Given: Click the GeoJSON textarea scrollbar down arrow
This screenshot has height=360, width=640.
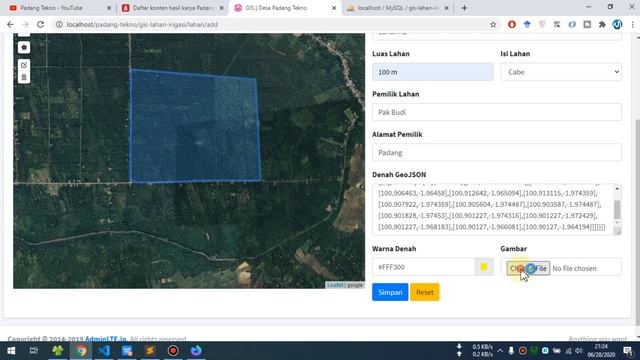Looking at the screenshot, I should pyautogui.click(x=617, y=223).
